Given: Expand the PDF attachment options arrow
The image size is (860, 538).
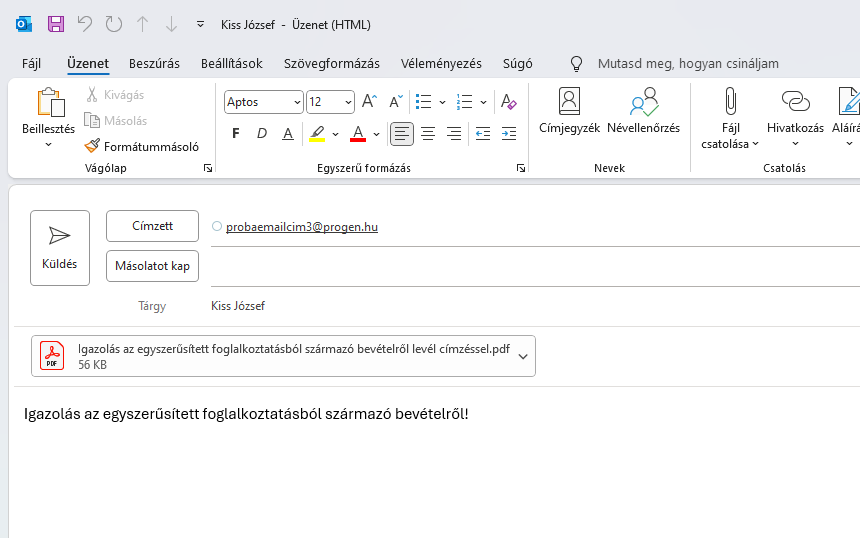Looking at the screenshot, I should (523, 357).
